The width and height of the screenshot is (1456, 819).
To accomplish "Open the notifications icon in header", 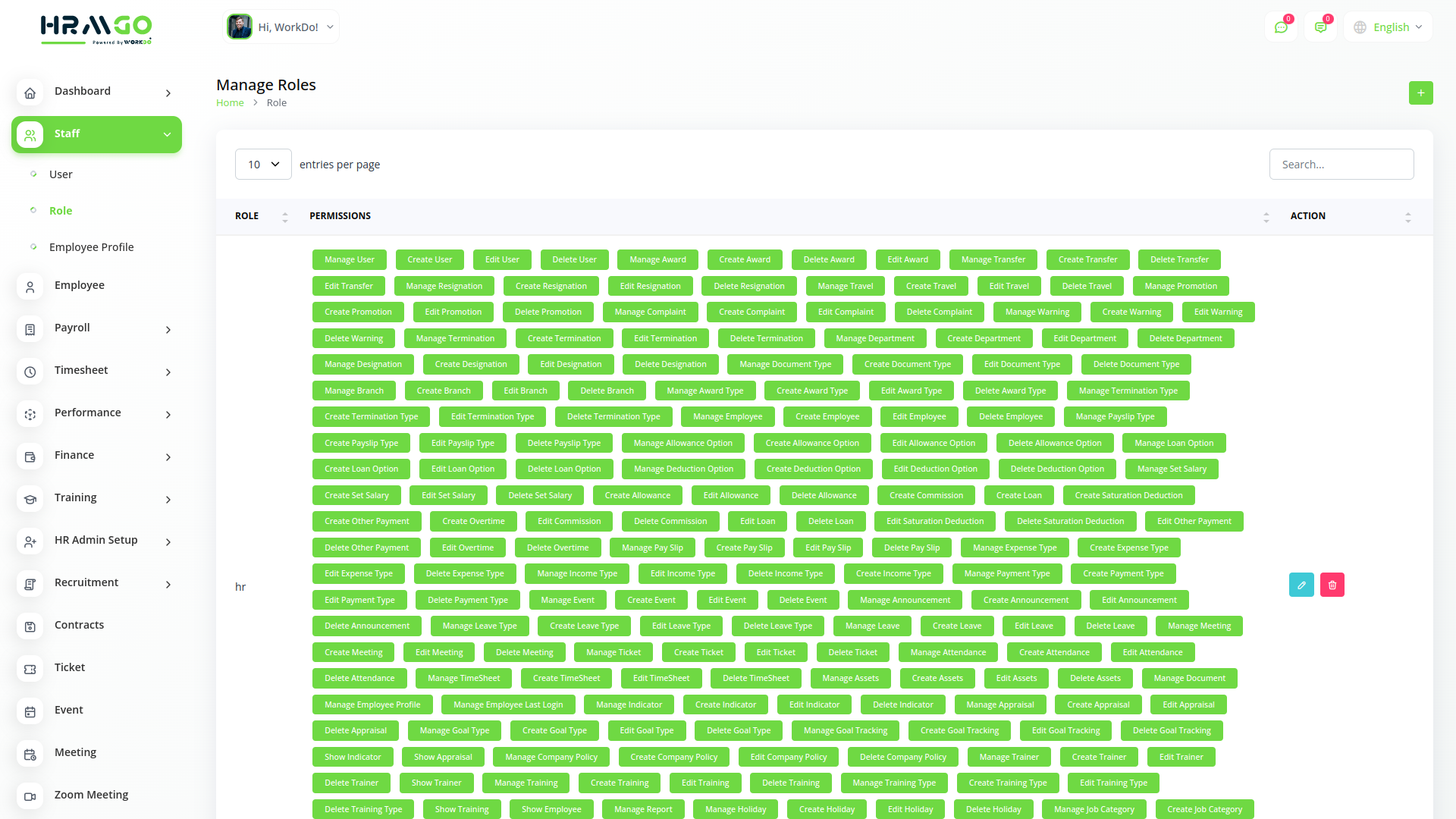I will (x=1320, y=27).
